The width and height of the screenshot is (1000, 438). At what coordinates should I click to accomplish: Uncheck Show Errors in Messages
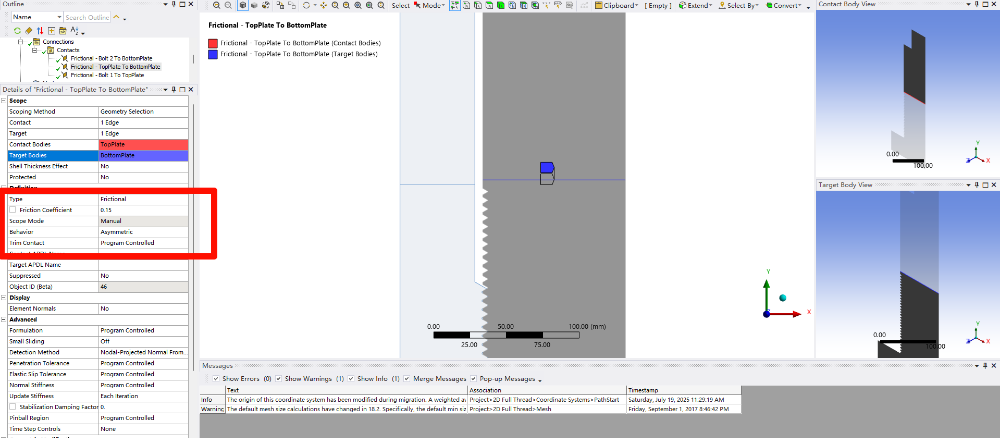[x=216, y=379]
